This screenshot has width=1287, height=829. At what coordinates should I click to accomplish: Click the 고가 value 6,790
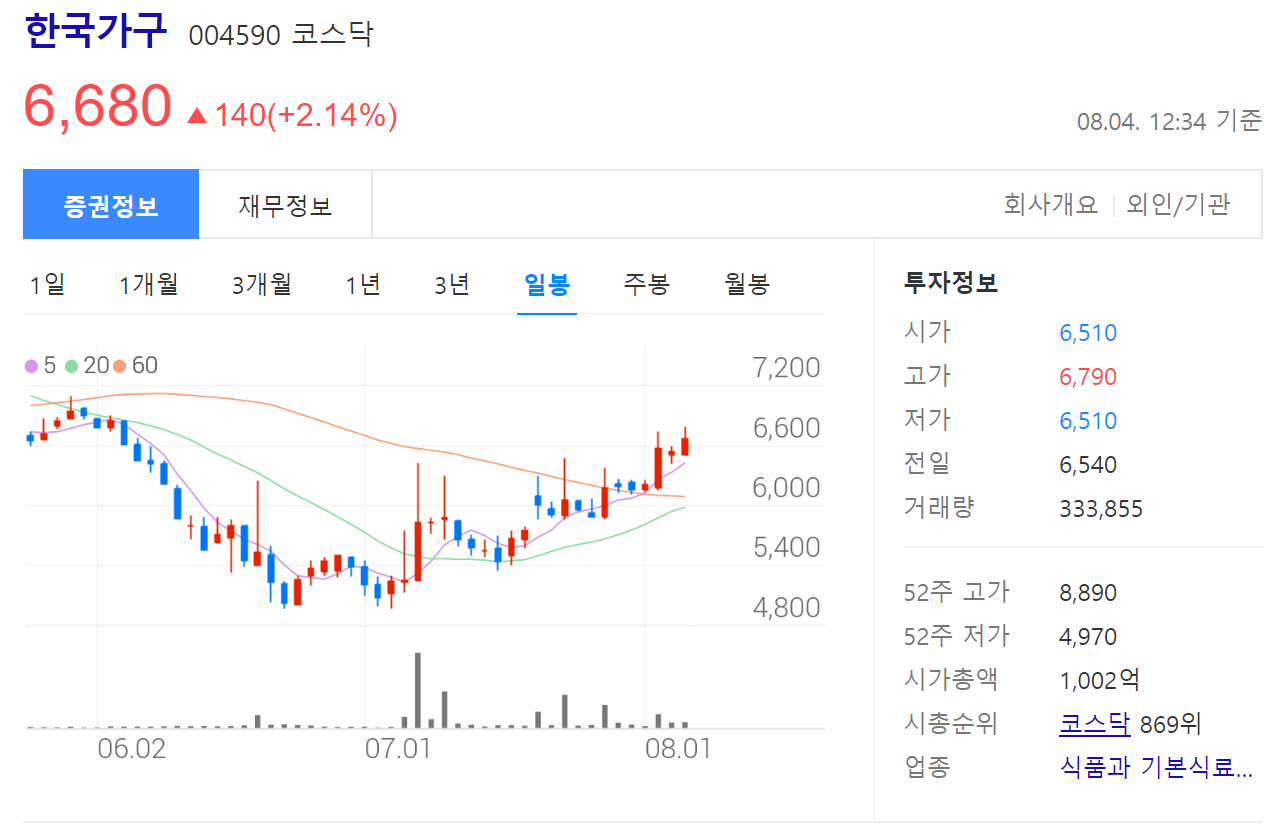tap(1088, 375)
